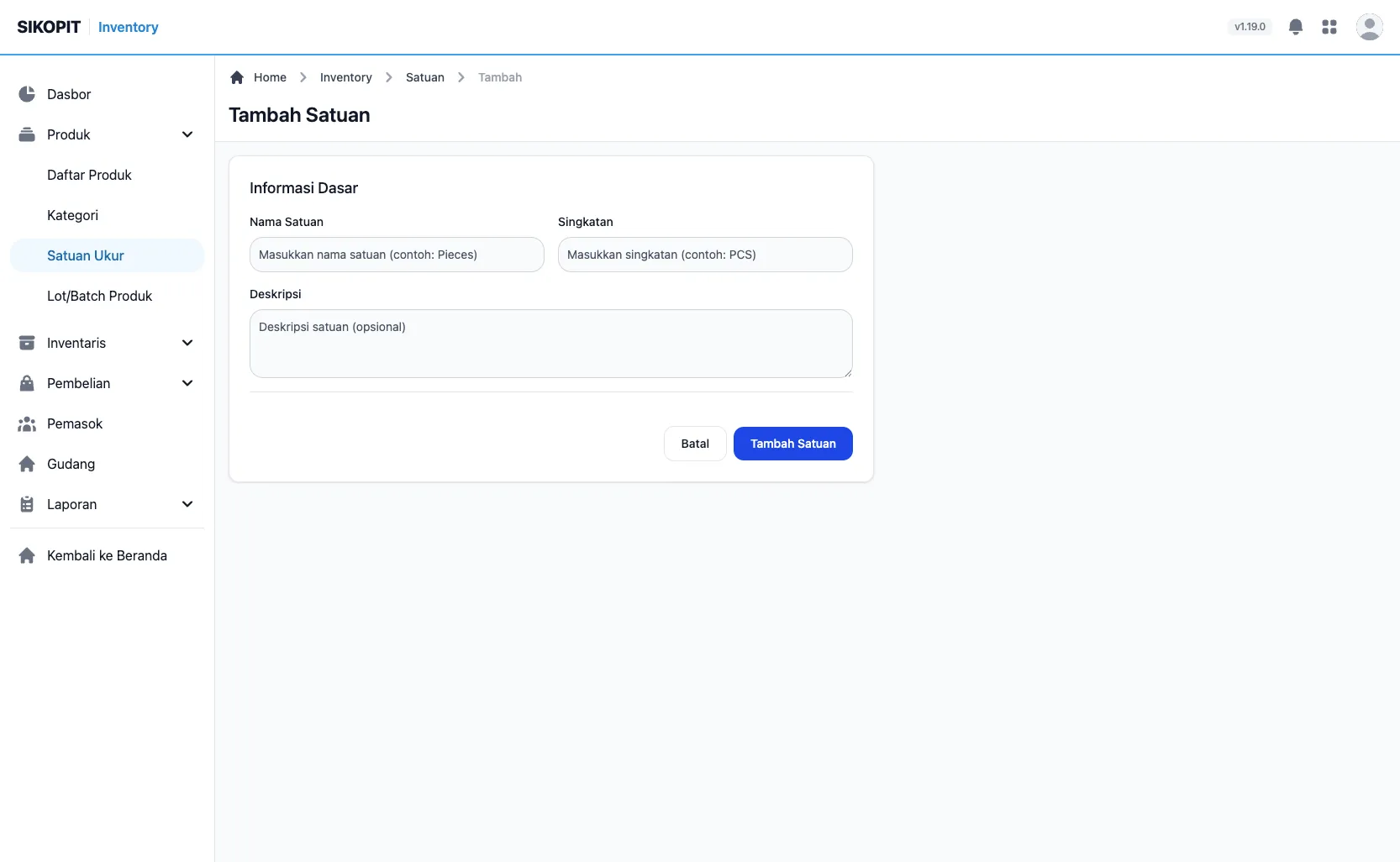Click the Kembali ke Beranda home icon
The image size is (1400, 862).
coord(27,555)
